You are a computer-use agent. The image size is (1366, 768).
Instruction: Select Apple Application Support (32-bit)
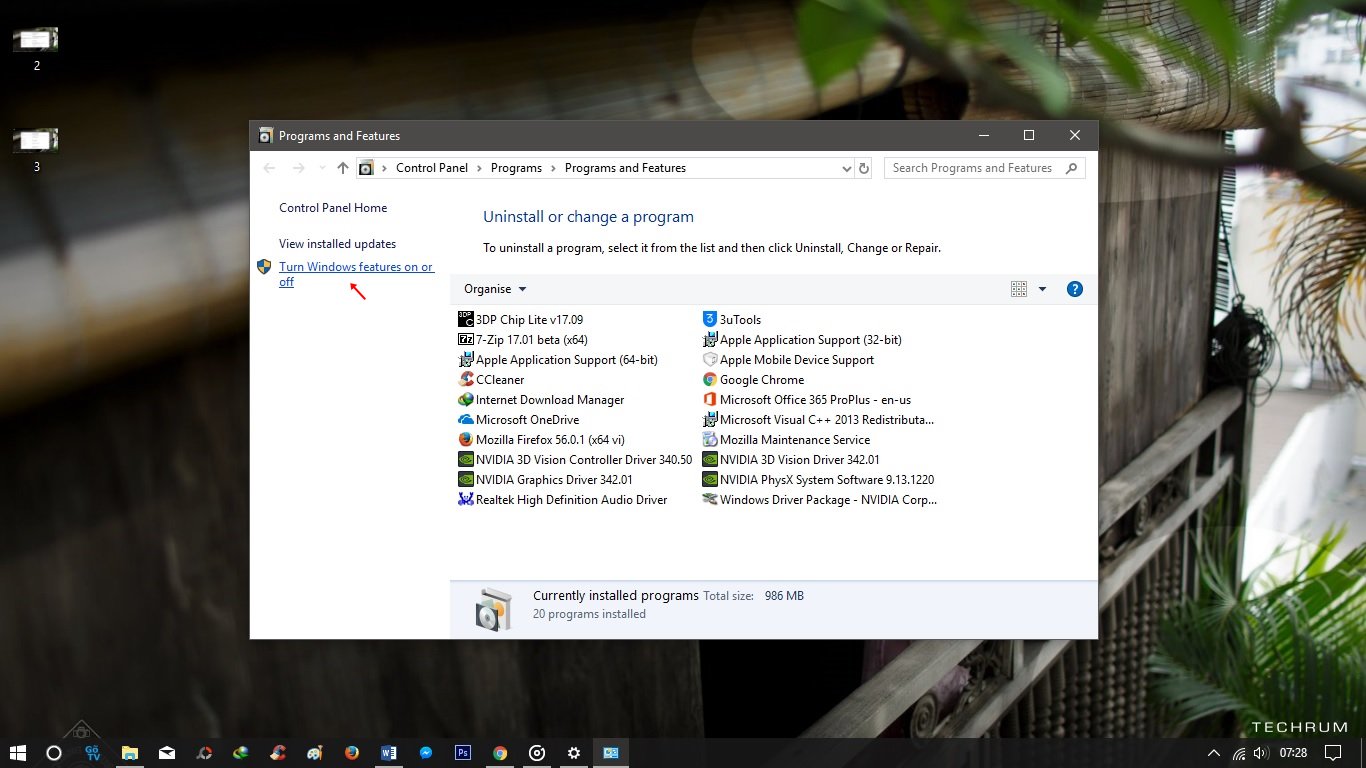coord(802,340)
